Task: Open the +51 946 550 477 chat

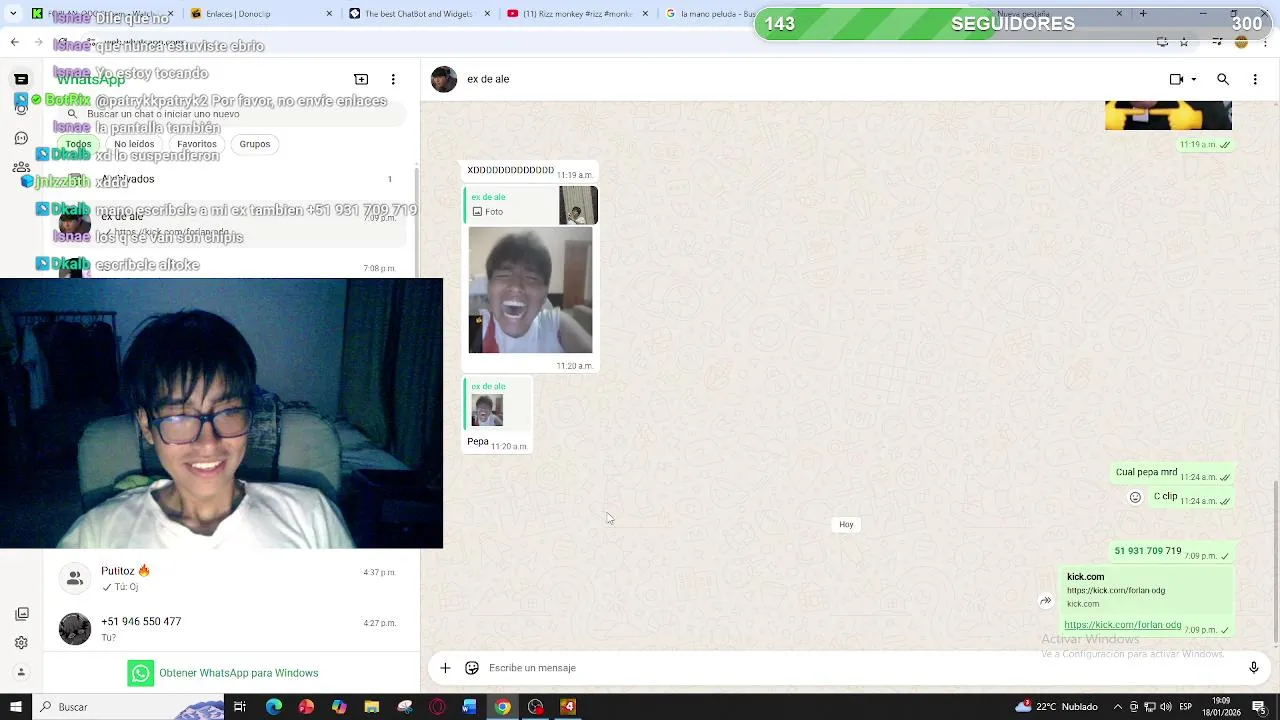Action: 231,628
